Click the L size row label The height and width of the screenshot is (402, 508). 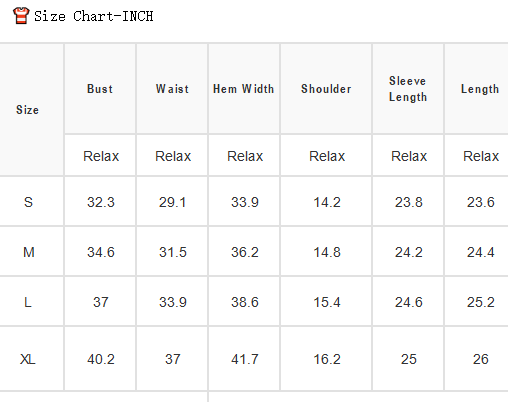point(28,302)
